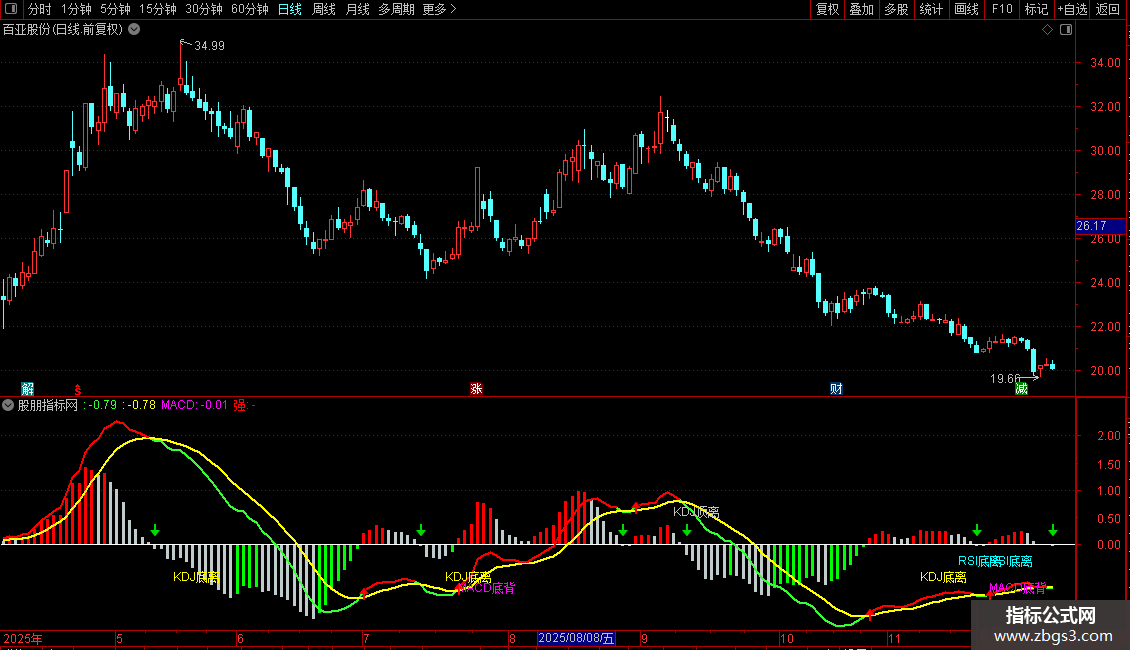Click the 叠加 overlay button
The width and height of the screenshot is (1130, 650).
pyautogui.click(x=861, y=9)
